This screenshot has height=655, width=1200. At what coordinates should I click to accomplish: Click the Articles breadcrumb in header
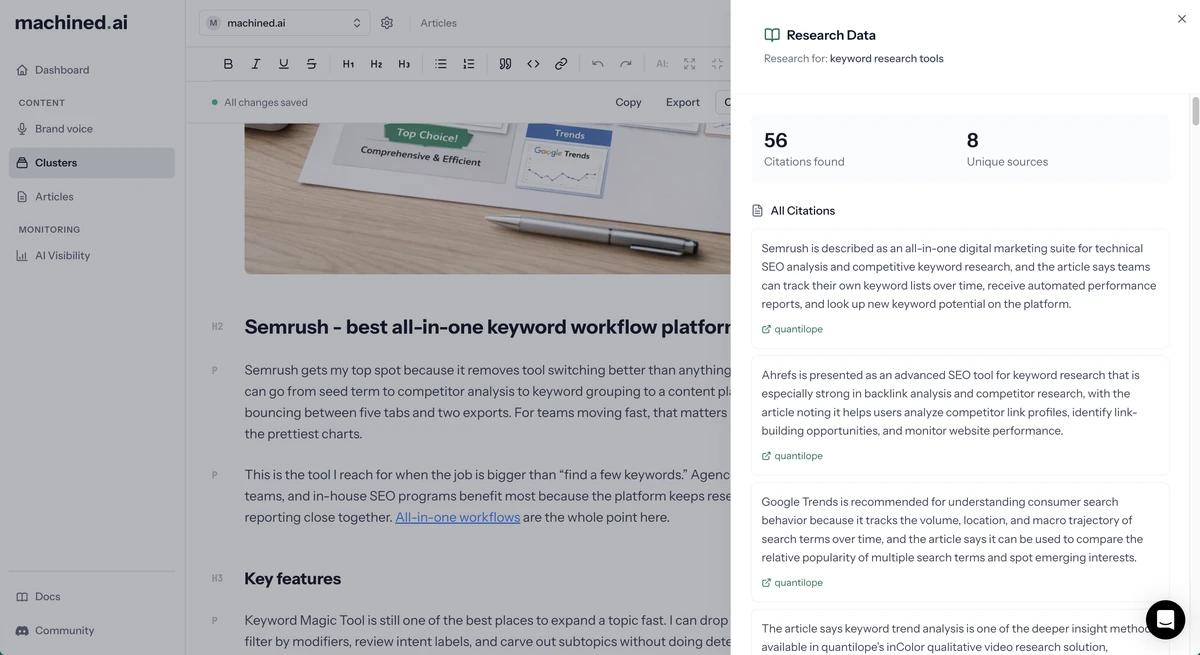point(438,23)
